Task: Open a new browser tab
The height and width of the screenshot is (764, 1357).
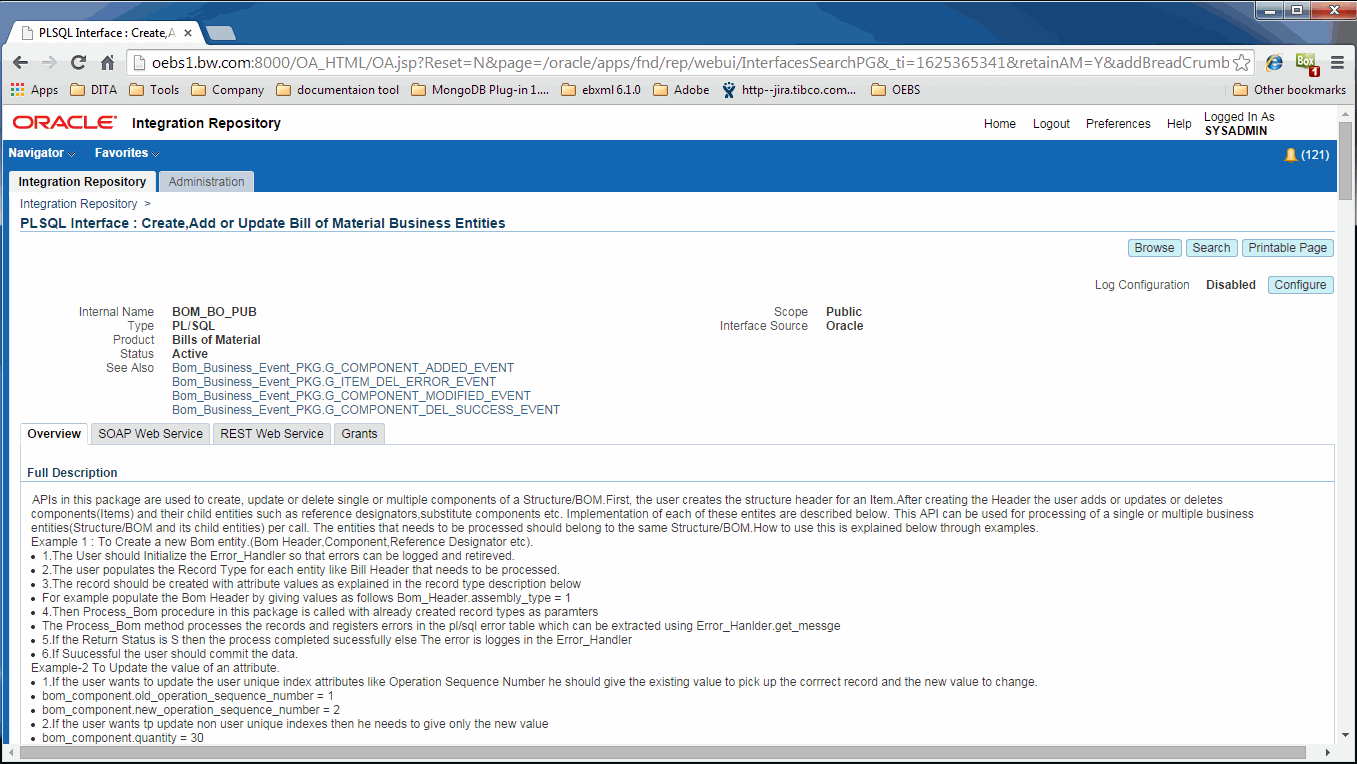Action: click(220, 32)
